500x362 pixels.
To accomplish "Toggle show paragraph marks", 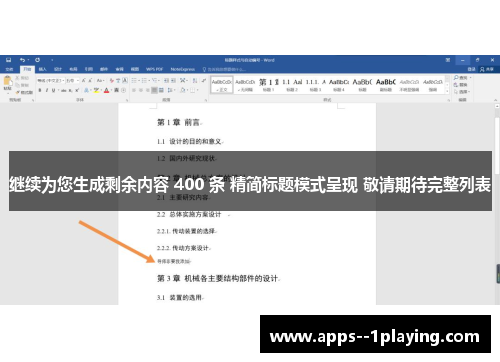I will pos(204,81).
